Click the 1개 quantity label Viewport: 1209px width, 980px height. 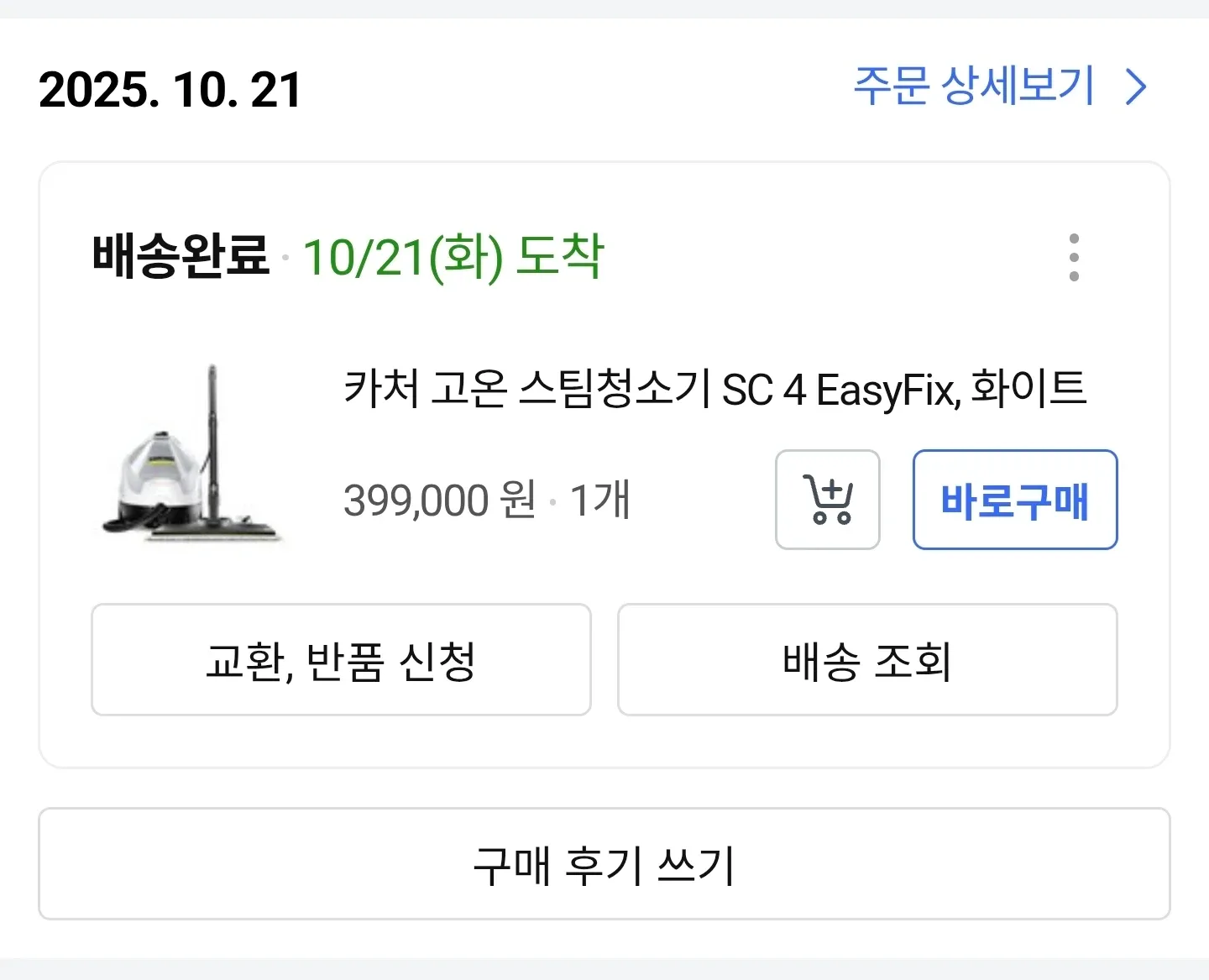click(599, 500)
